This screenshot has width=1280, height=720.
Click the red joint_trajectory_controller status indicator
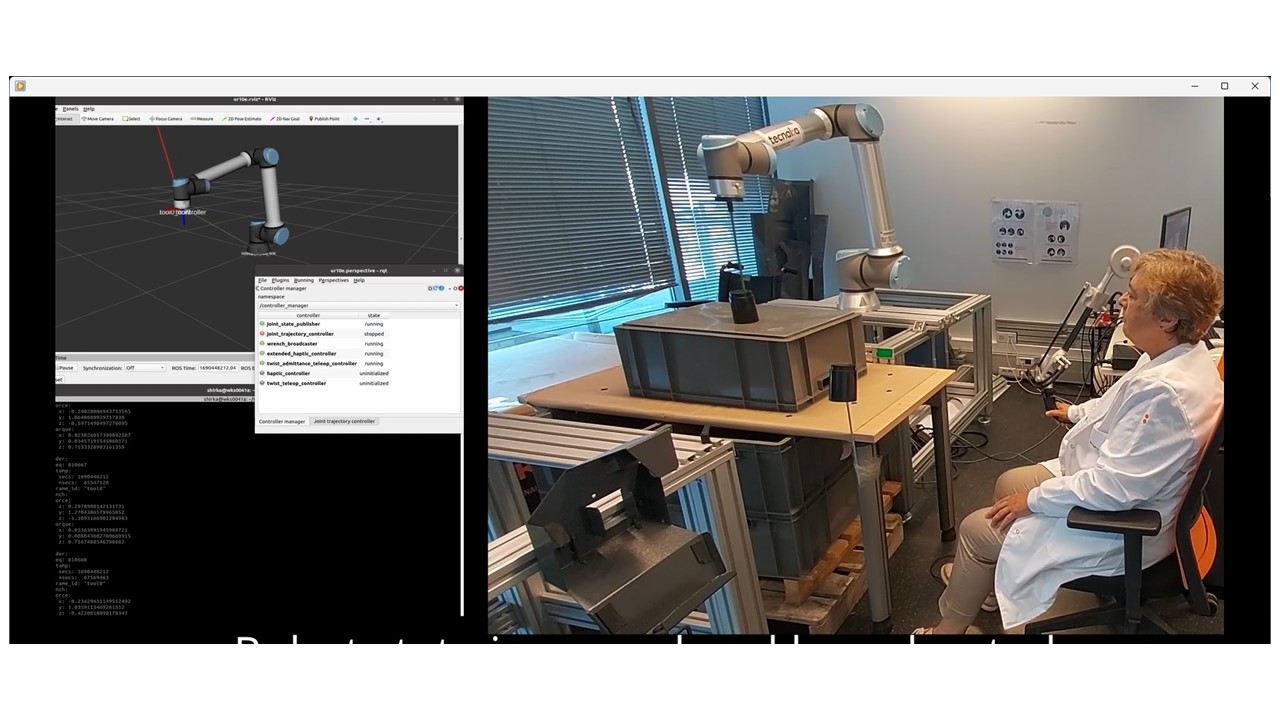pyautogui.click(x=262, y=334)
